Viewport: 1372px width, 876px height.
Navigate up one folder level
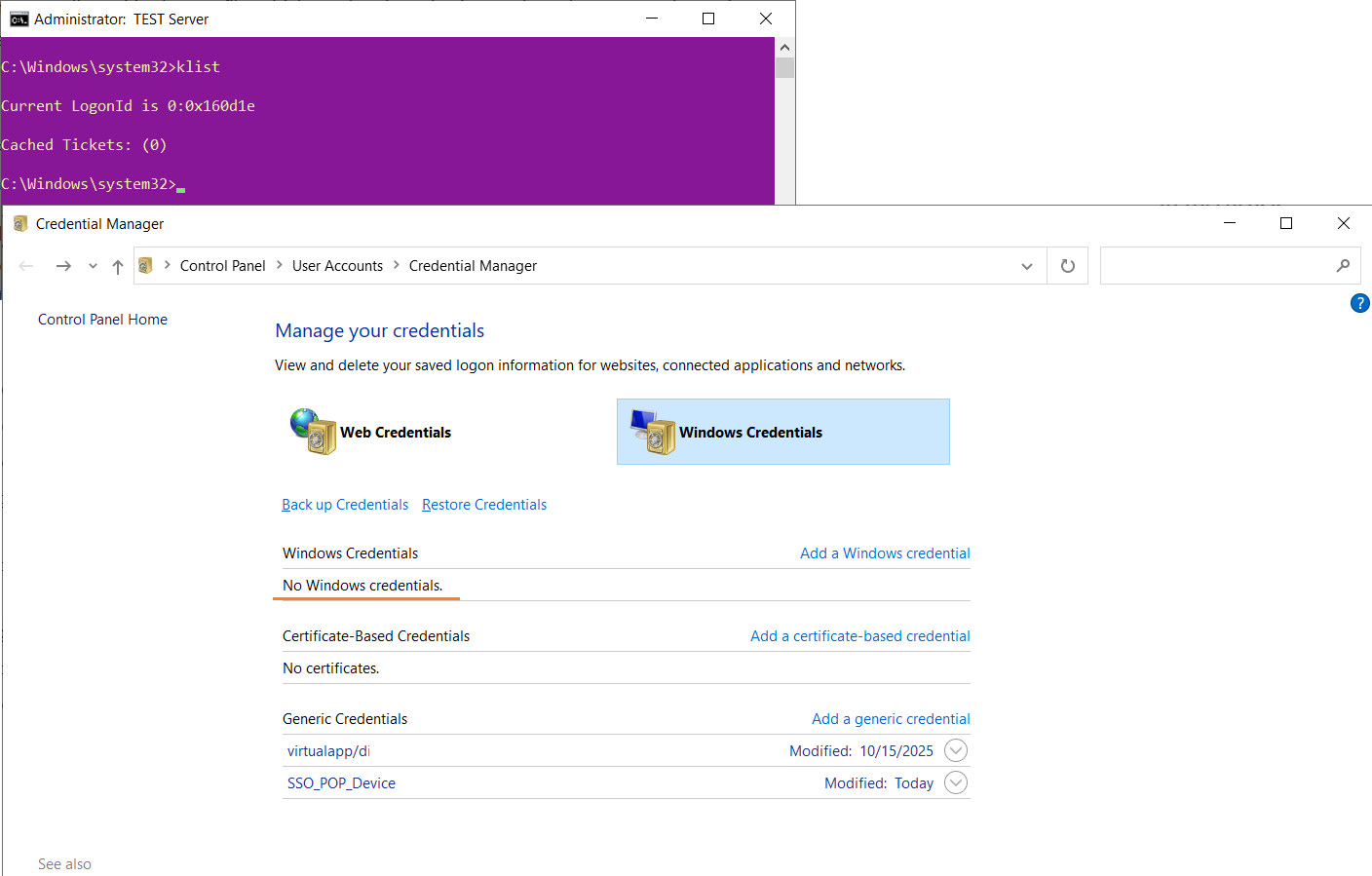(117, 265)
